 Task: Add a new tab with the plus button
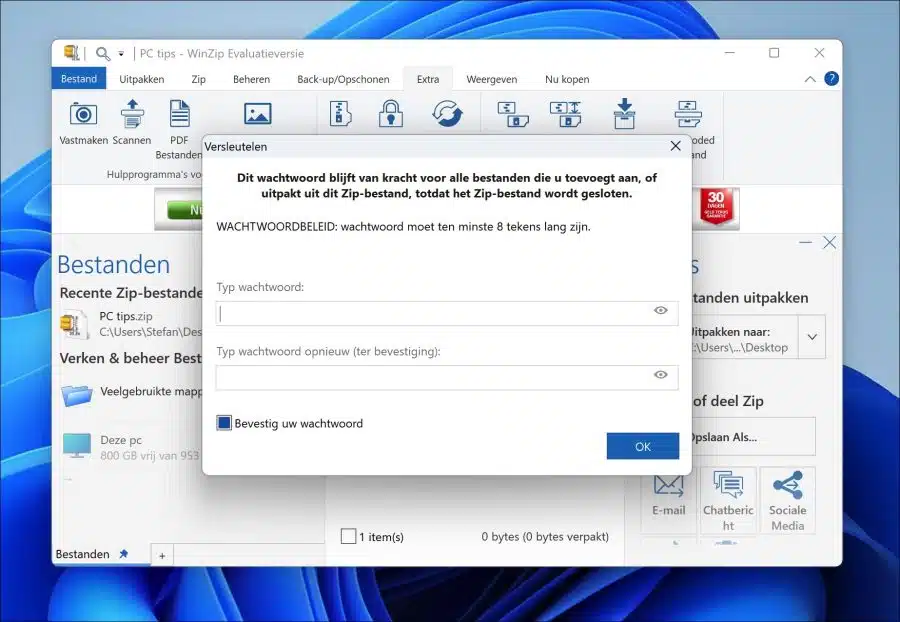point(162,555)
